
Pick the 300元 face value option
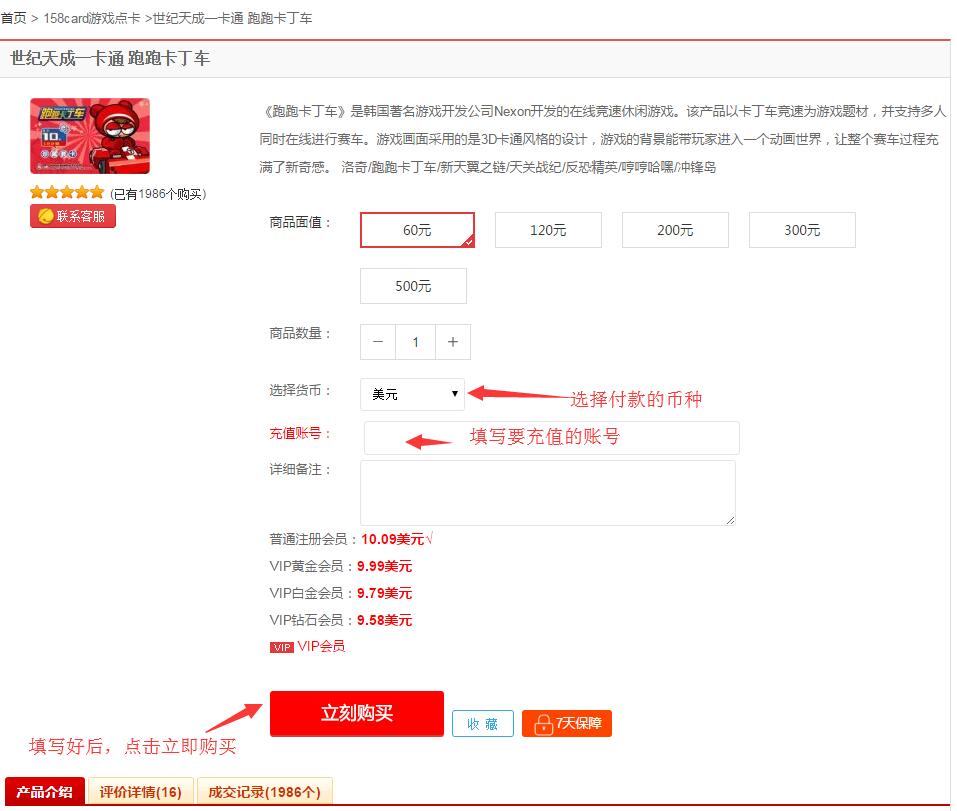click(802, 230)
